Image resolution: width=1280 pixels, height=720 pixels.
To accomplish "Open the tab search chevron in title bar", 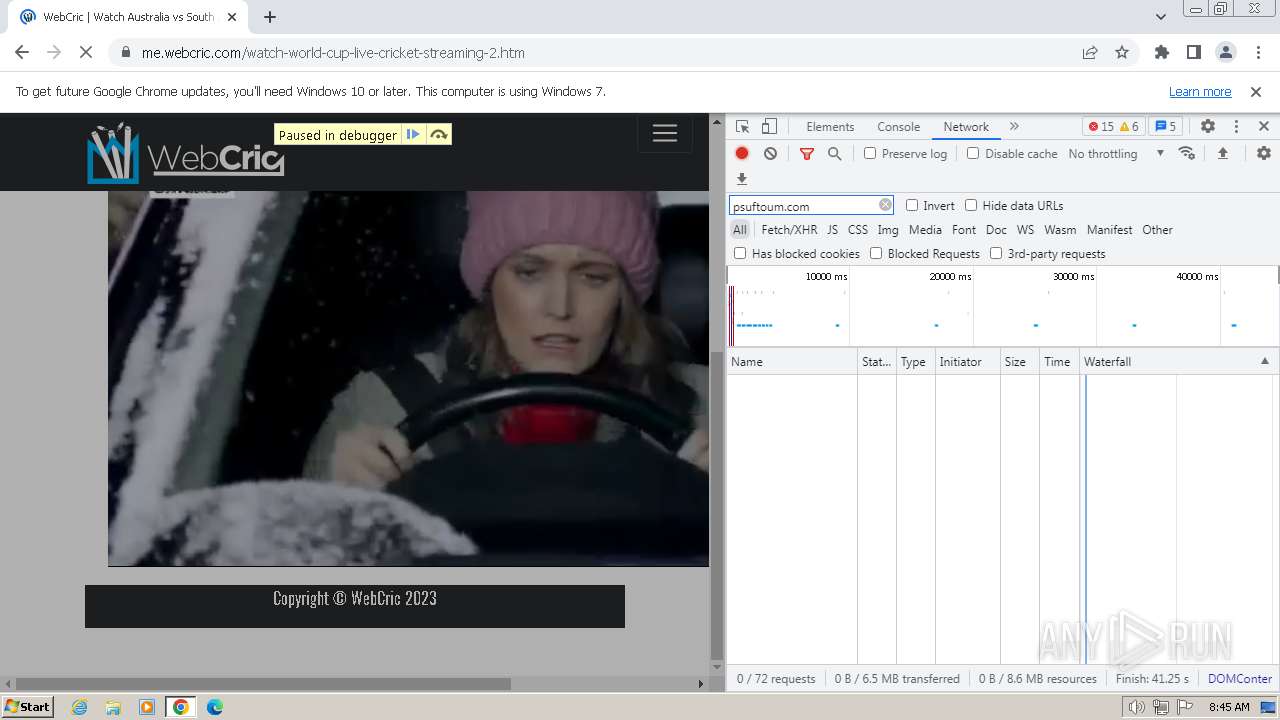I will tap(1161, 17).
